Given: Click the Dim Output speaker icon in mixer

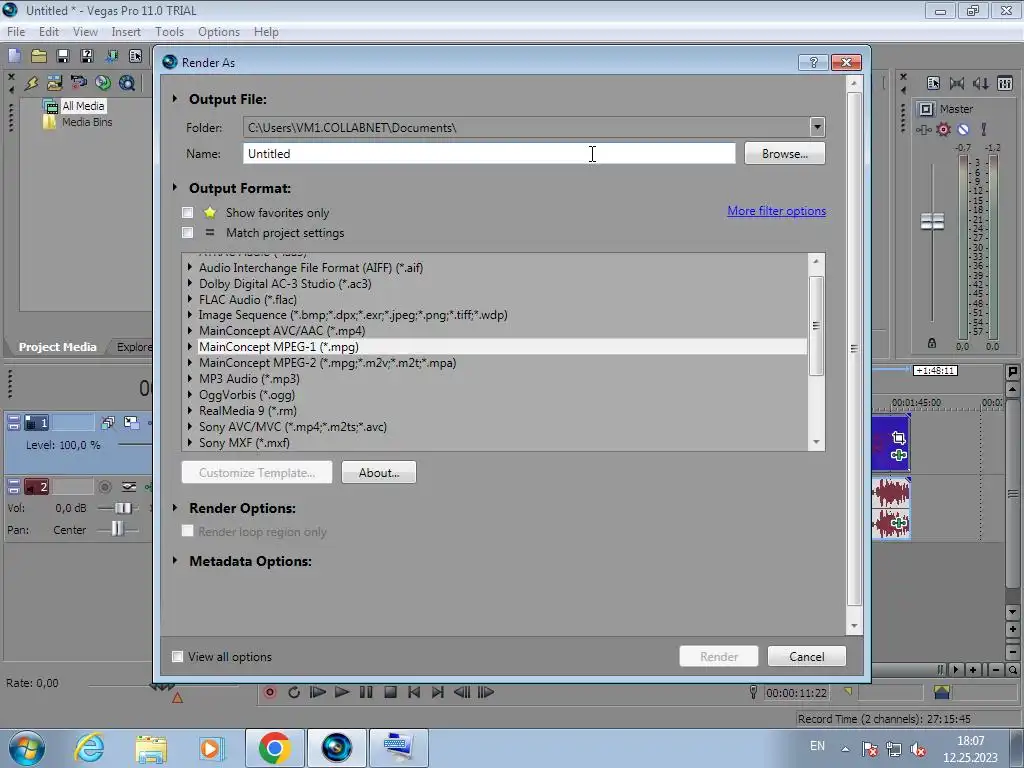Looking at the screenshot, I should point(980,83).
